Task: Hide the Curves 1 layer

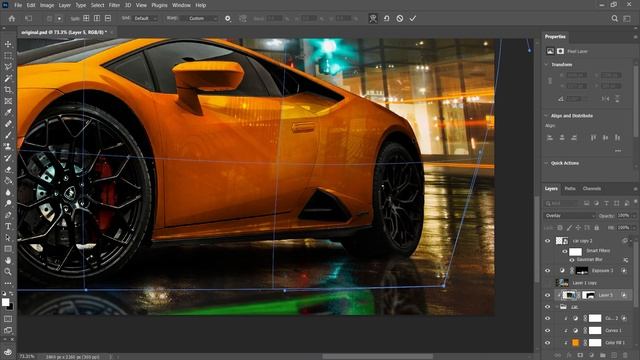Action: pos(548,330)
